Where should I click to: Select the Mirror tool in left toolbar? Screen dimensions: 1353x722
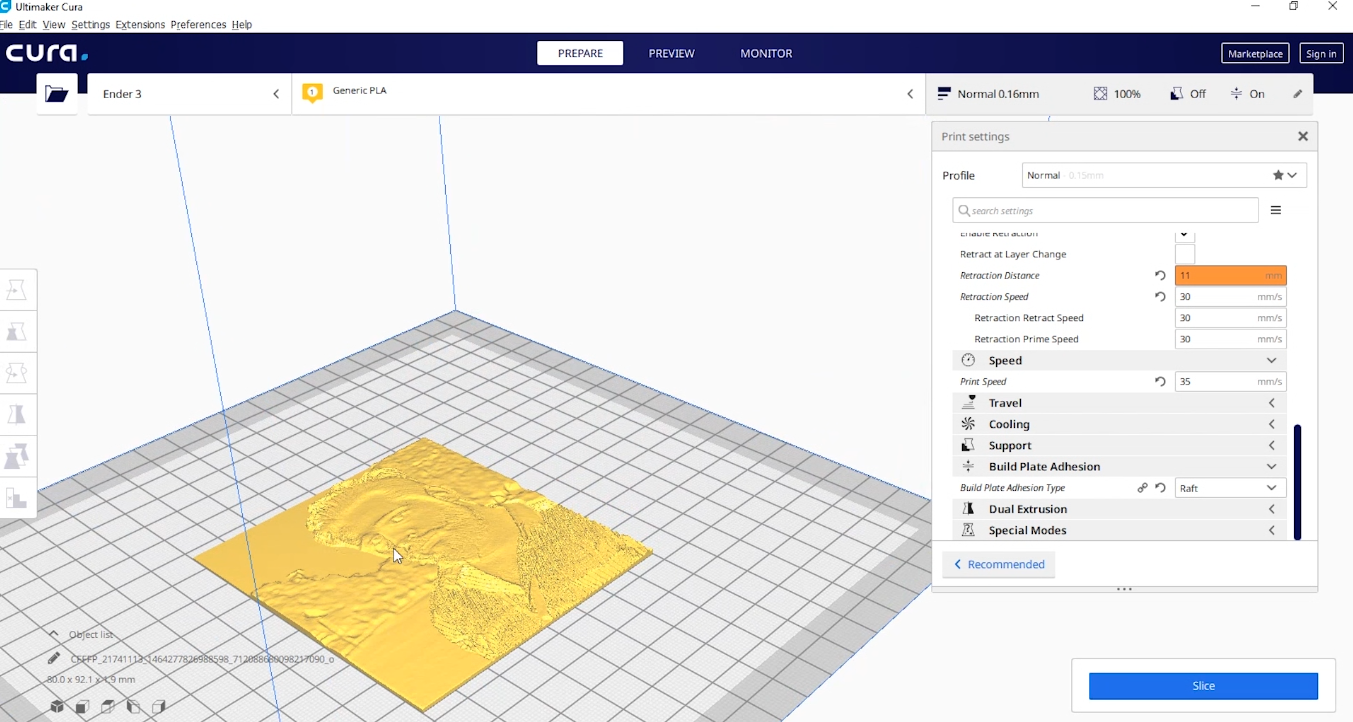17,414
